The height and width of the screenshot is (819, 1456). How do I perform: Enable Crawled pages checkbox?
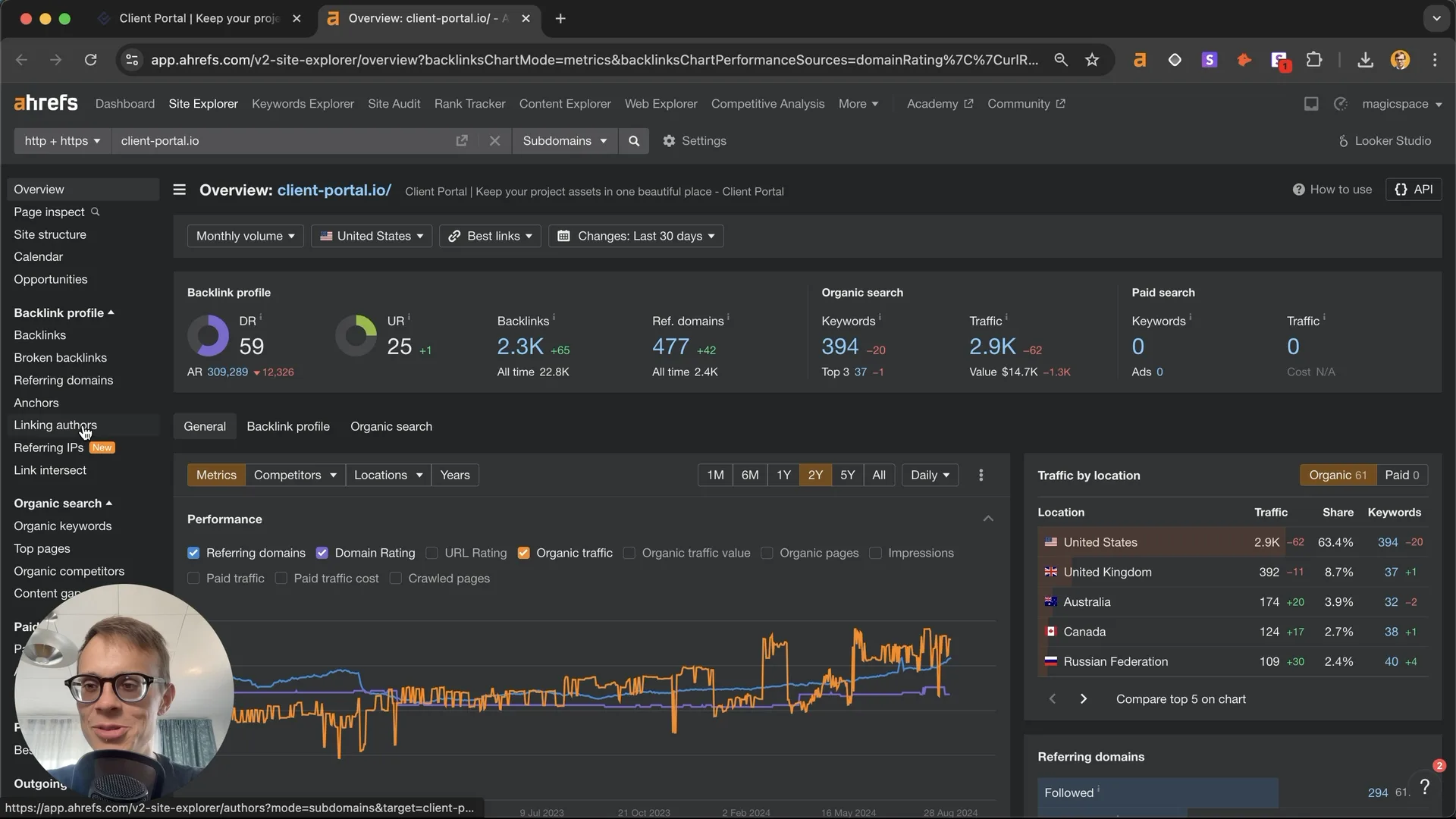click(395, 579)
